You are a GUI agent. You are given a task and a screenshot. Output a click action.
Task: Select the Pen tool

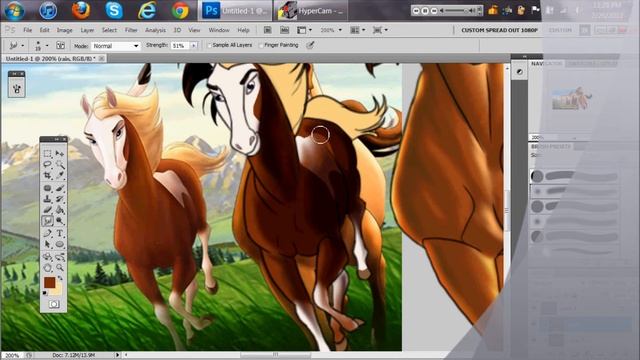[x=48, y=233]
